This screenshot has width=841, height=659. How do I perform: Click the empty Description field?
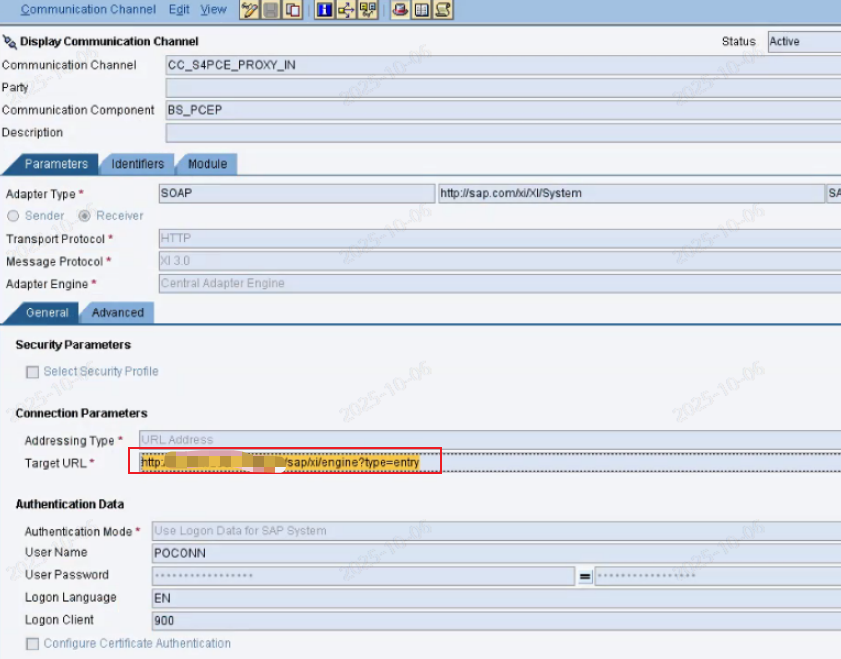point(503,133)
